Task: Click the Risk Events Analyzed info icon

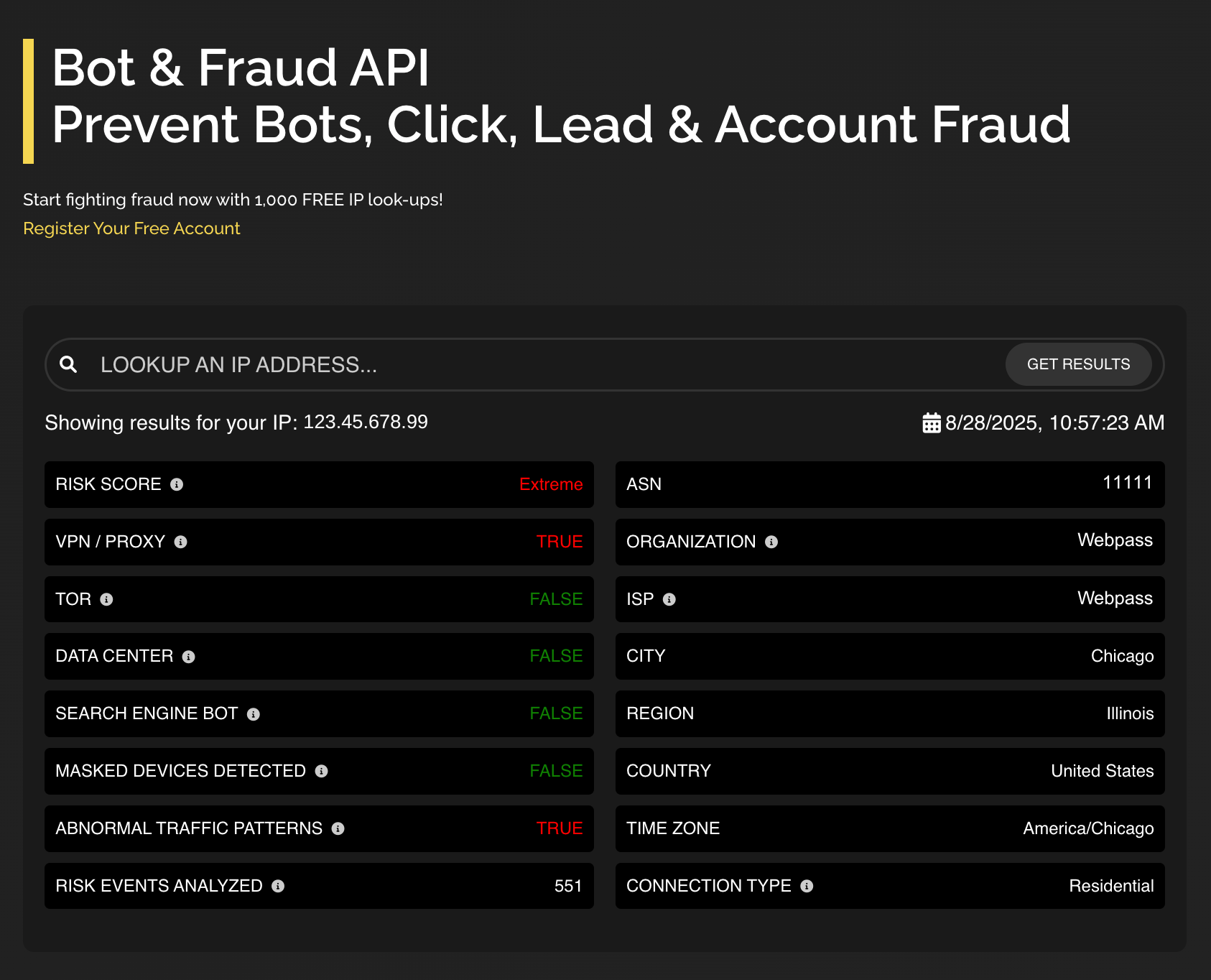Action: tap(278, 886)
